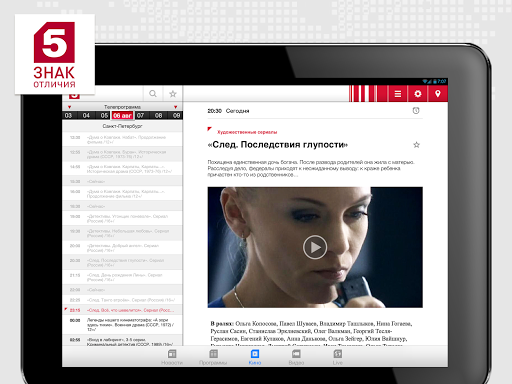Open the Программы bottom tab
Image resolution: width=512 pixels, height=384 pixels.
[213, 357]
